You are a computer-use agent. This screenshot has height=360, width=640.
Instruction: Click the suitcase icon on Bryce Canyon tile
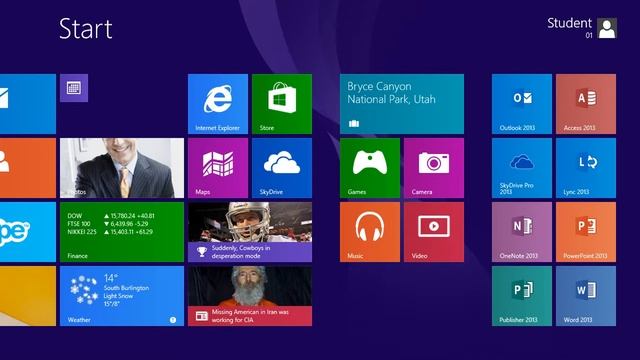[354, 123]
